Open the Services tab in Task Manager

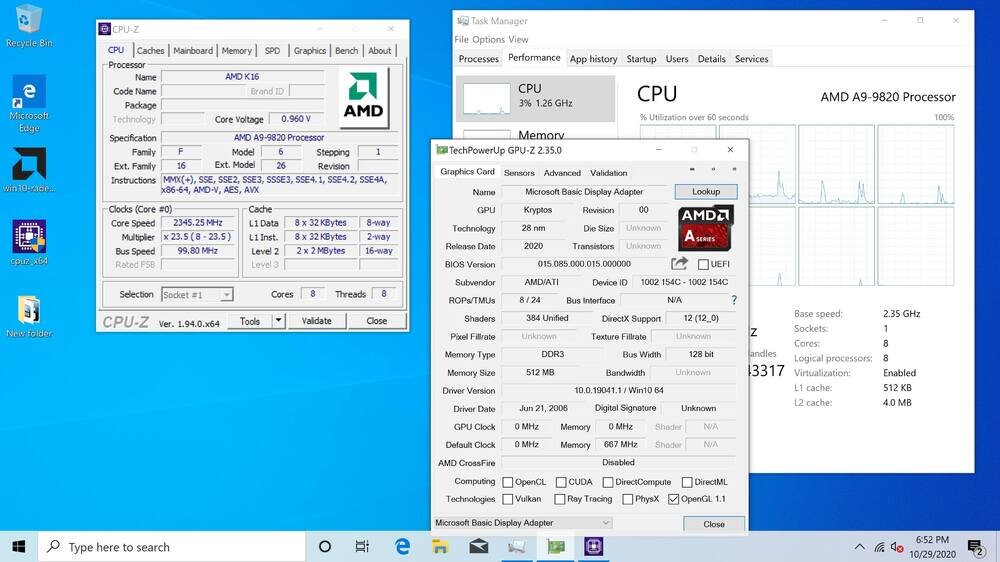(x=751, y=59)
